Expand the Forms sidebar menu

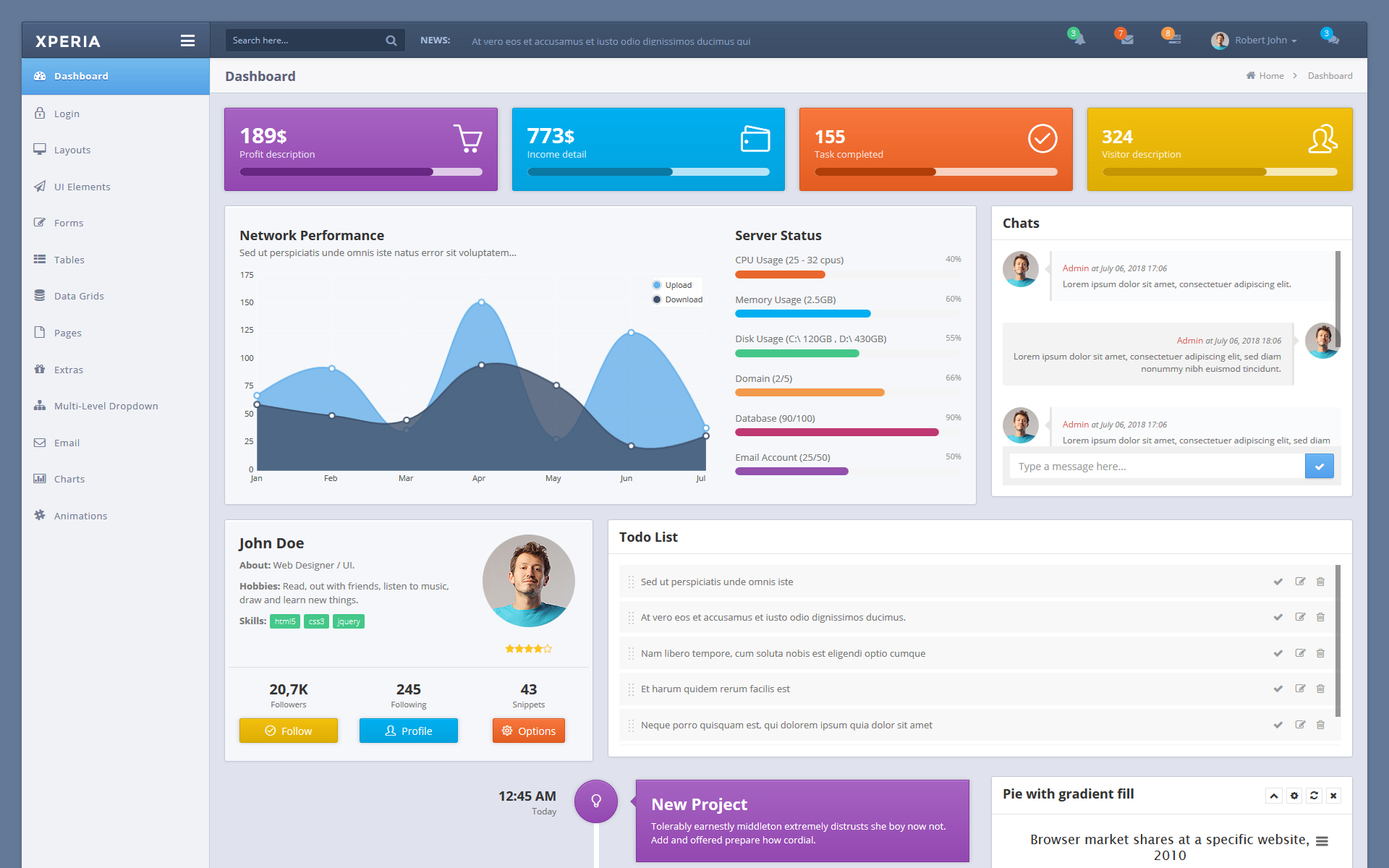coord(116,223)
